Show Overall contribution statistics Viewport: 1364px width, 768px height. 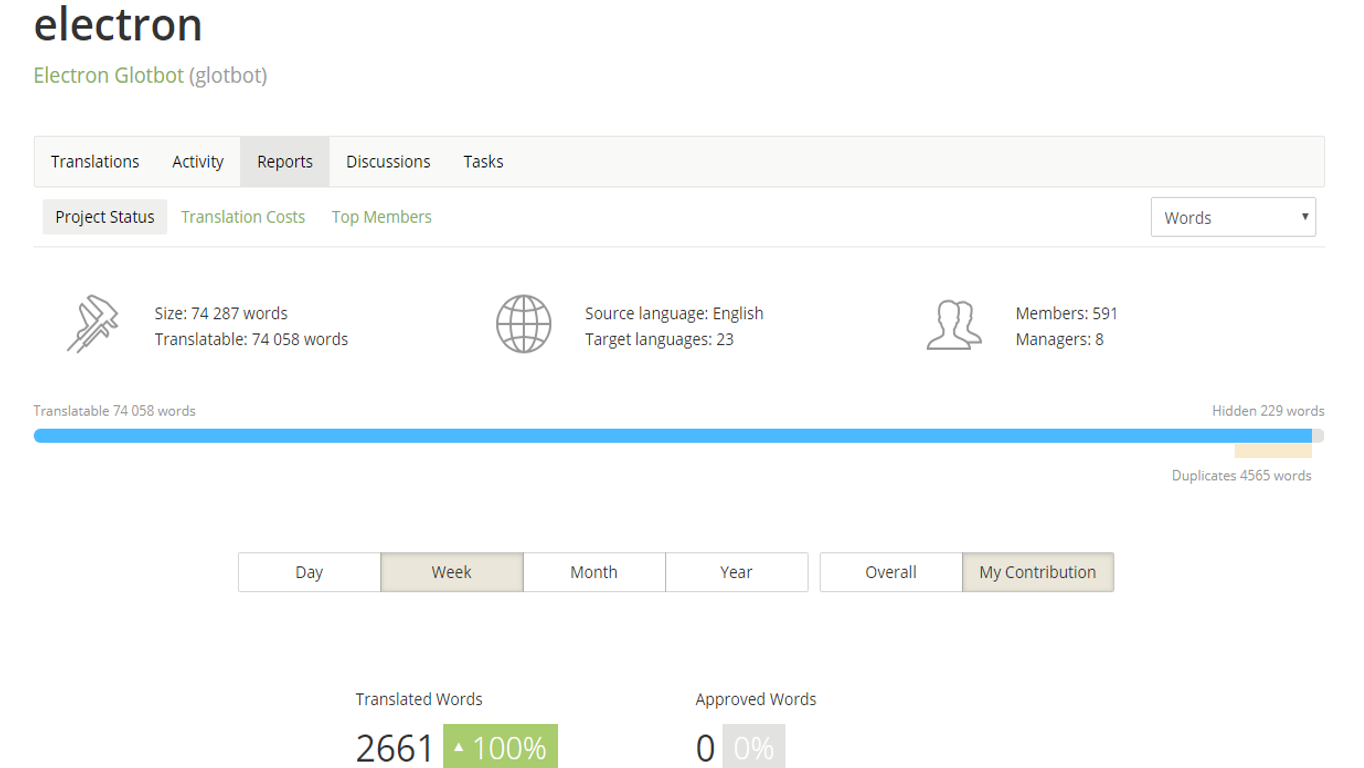[891, 572]
